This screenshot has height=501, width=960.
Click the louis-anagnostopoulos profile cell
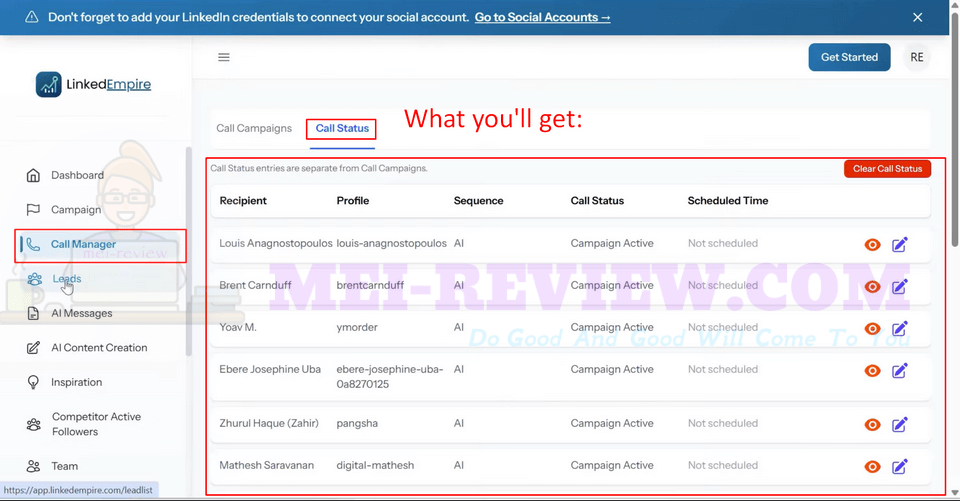(391, 243)
